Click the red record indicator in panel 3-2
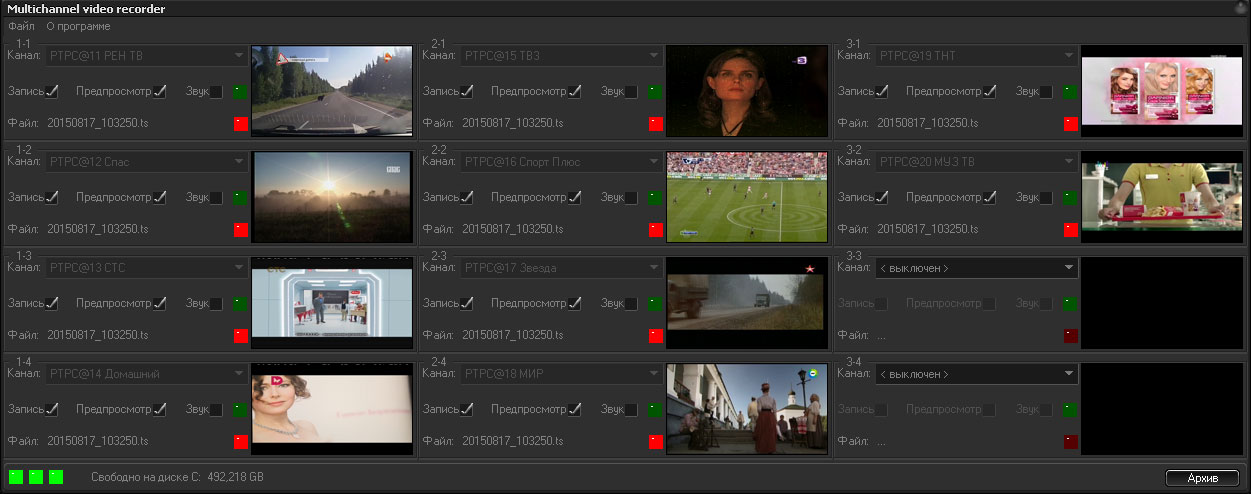1251x494 pixels. point(1071,230)
